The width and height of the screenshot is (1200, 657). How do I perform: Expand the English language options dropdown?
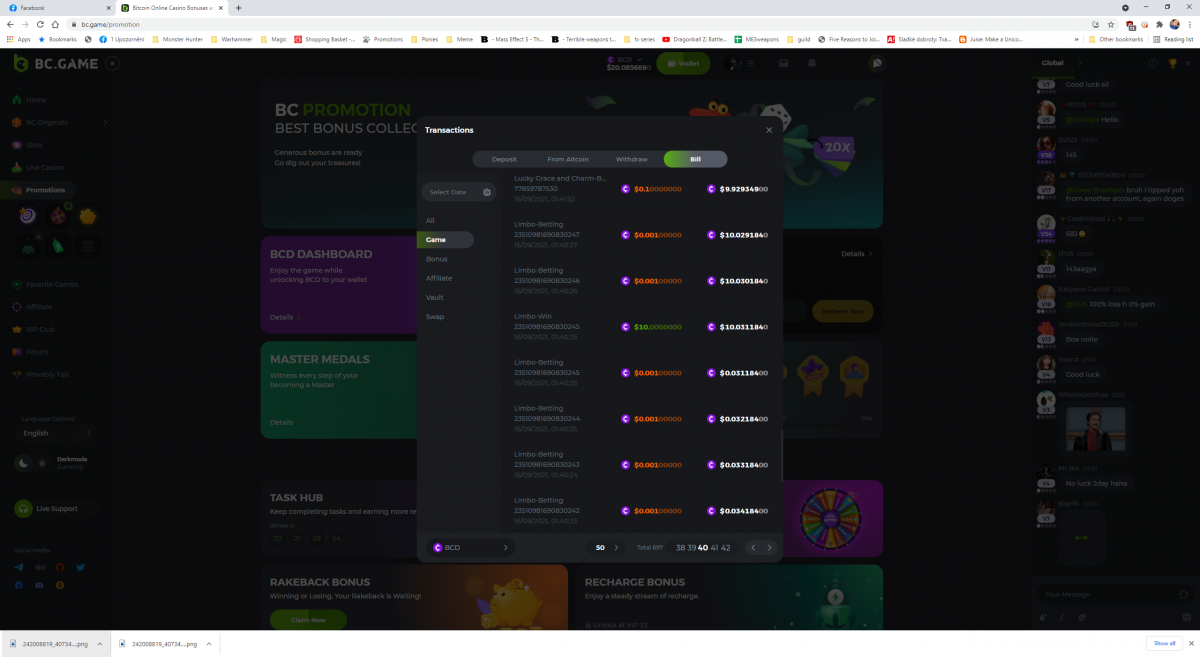pos(57,433)
